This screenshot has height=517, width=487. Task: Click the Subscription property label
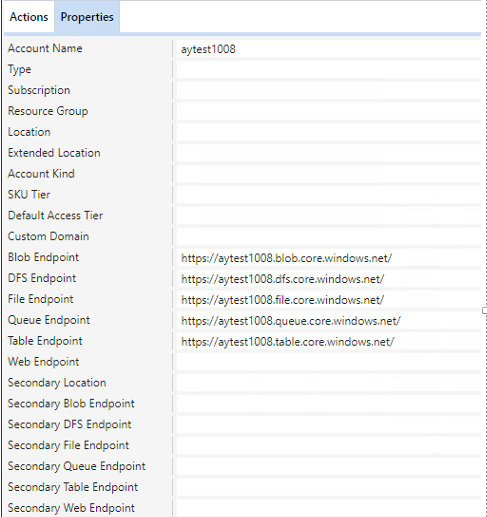[39, 90]
